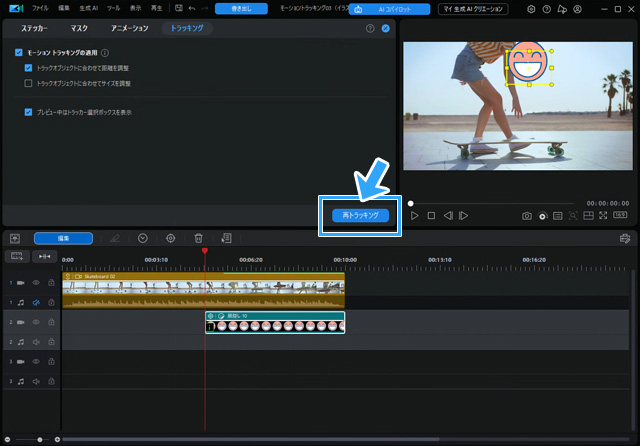
Task: Click the 書き出し export button
Action: click(x=241, y=9)
